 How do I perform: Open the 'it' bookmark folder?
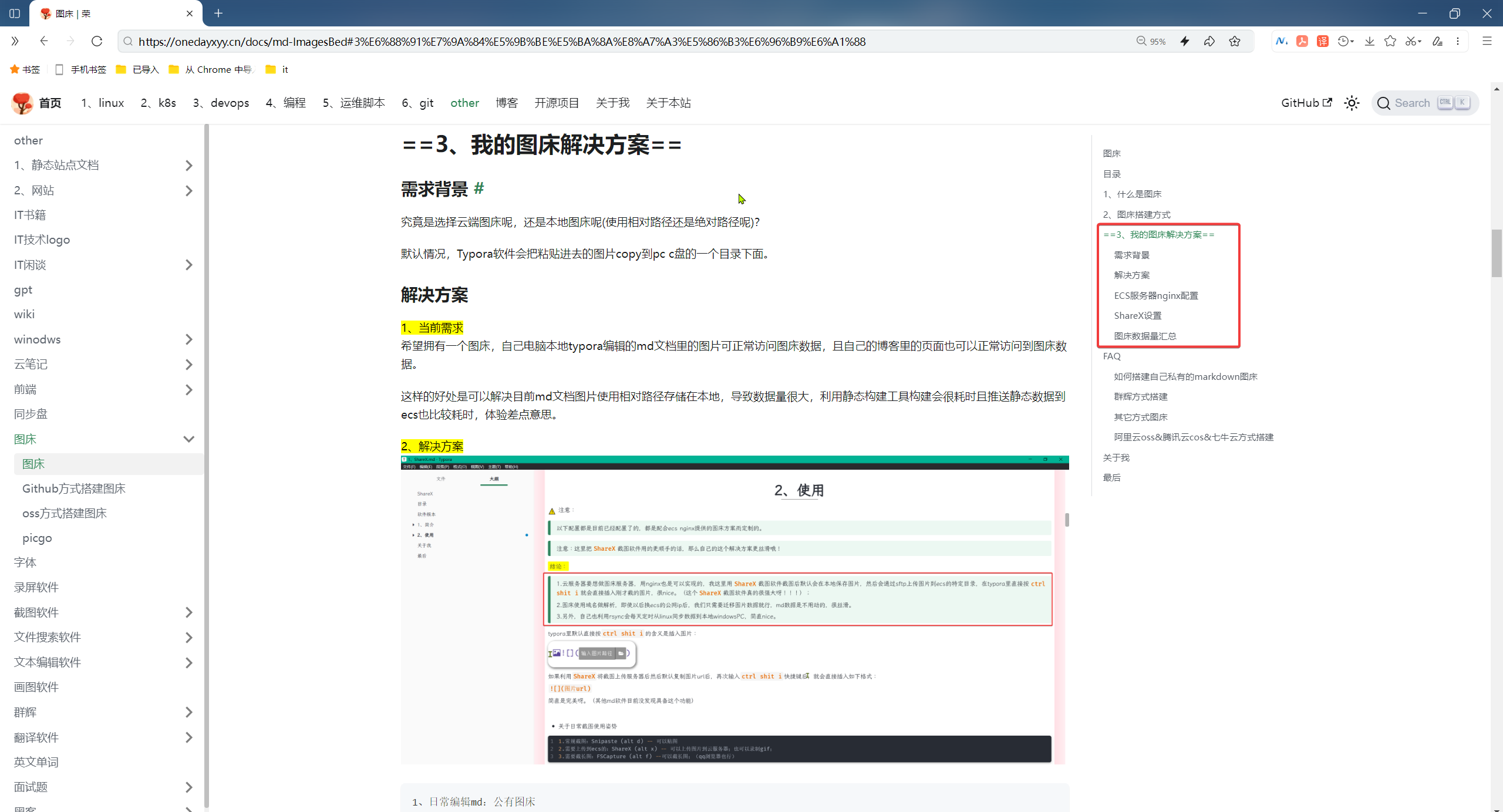(x=277, y=69)
